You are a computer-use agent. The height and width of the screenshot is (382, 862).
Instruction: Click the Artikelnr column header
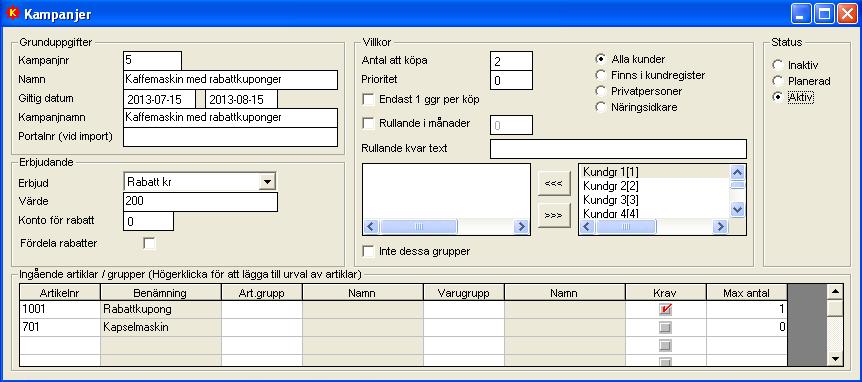pyautogui.click(x=60, y=293)
